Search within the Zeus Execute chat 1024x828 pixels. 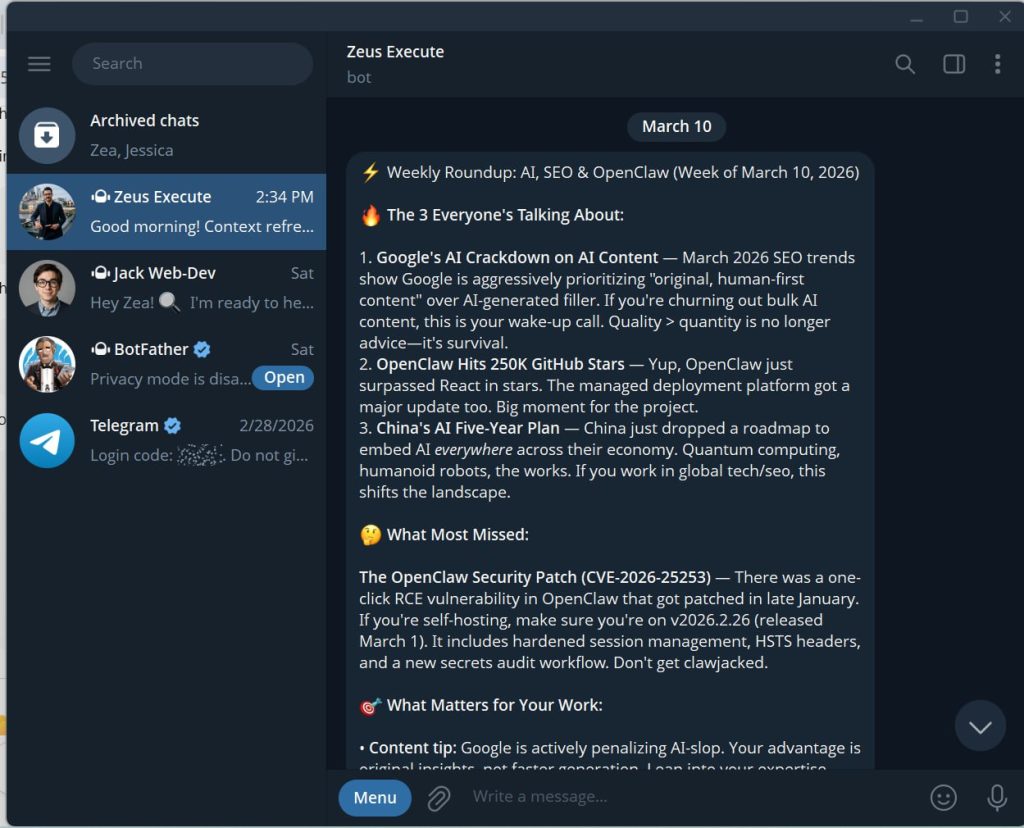904,64
